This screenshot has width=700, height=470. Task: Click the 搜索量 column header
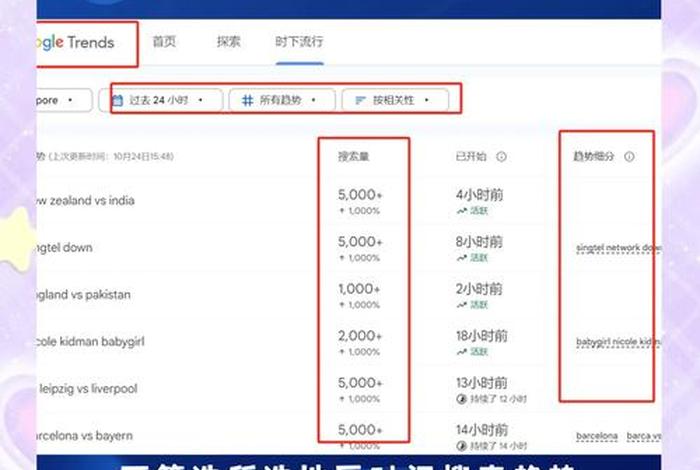354,157
